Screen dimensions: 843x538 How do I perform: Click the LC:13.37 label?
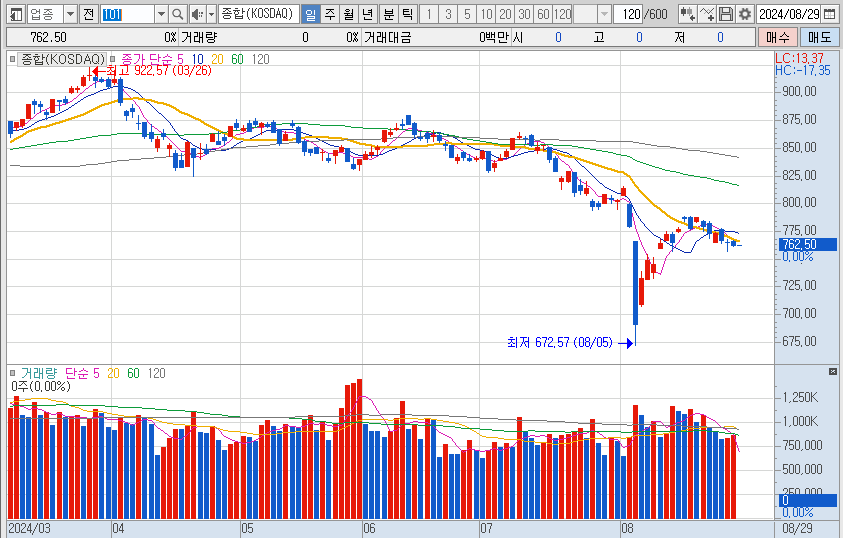(799, 58)
